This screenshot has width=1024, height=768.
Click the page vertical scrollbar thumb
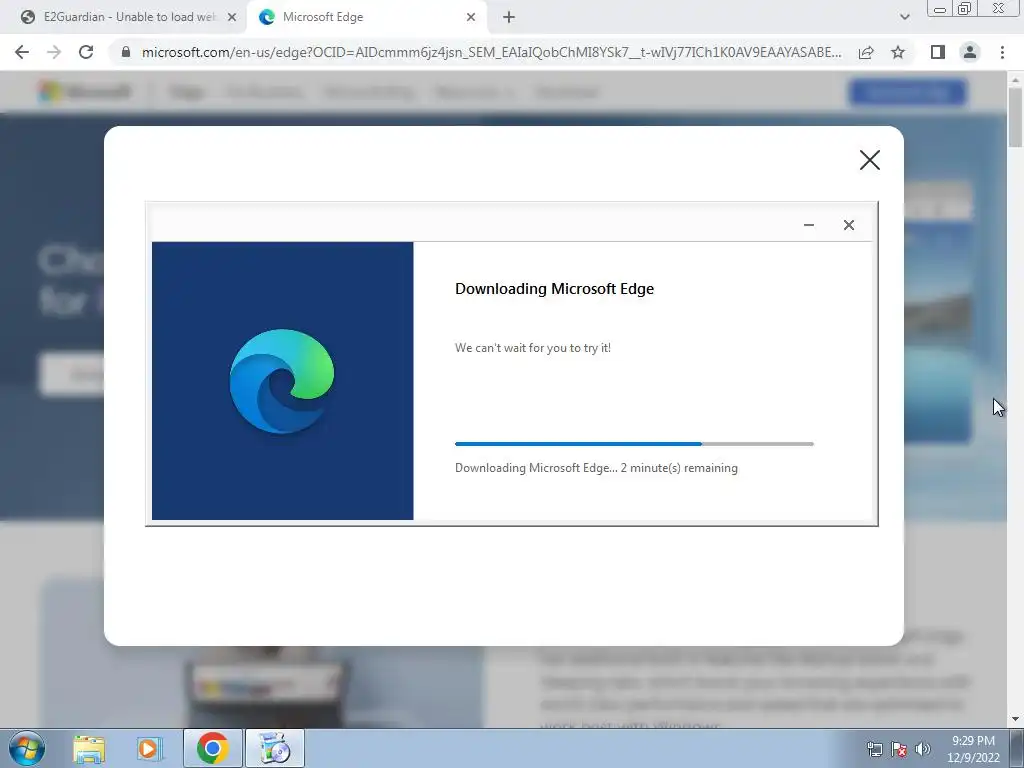tap(1015, 118)
